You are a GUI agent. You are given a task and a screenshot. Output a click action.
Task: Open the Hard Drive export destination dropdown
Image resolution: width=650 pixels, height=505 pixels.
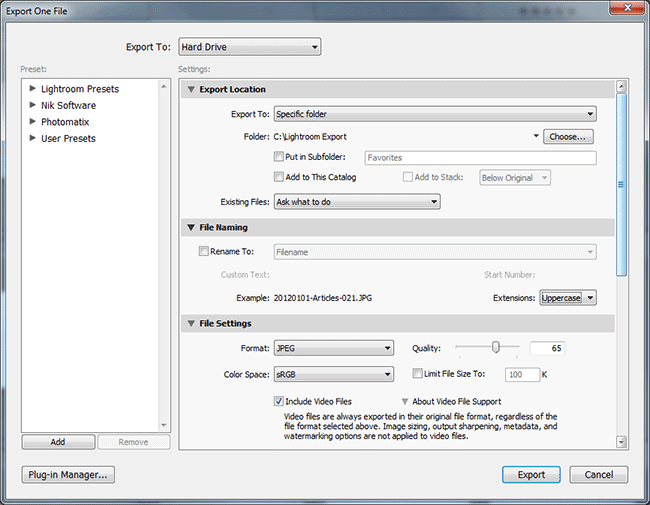pos(249,47)
